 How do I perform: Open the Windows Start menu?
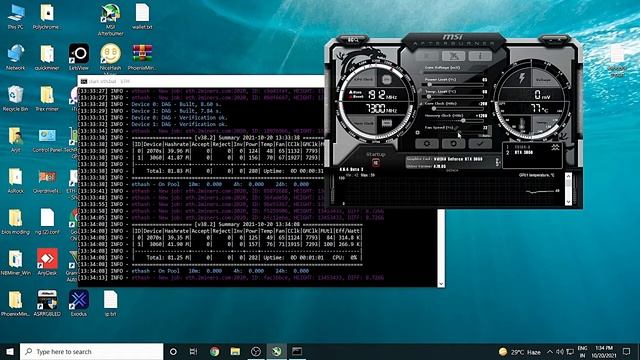click(10, 351)
